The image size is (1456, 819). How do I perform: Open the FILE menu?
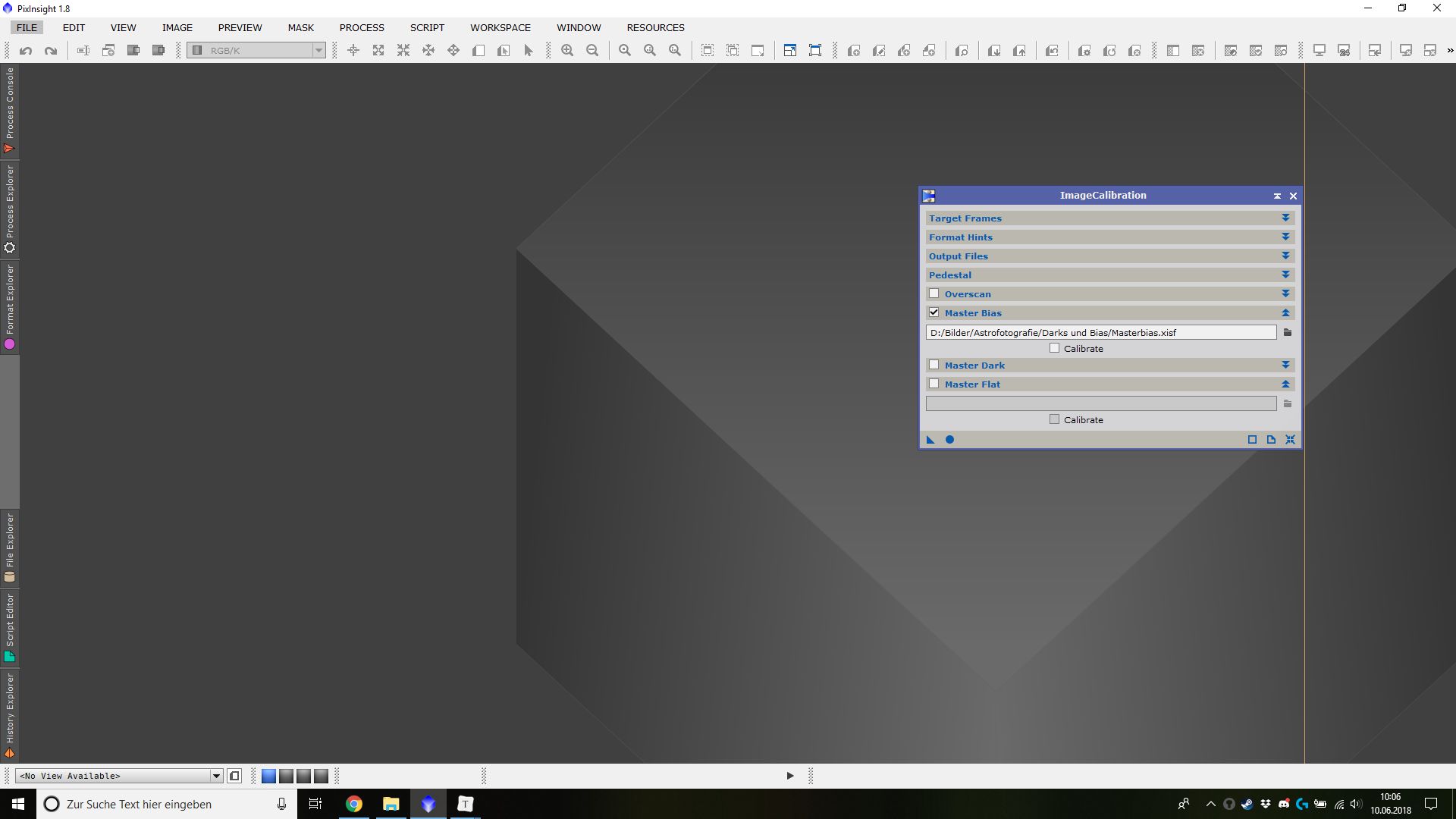pyautogui.click(x=27, y=27)
